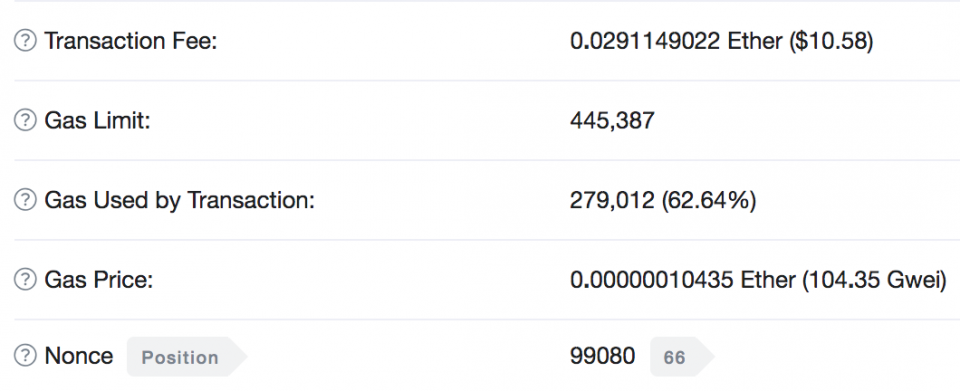The width and height of the screenshot is (960, 391).
Task: Click the question mark icon beside Gas Limit
Action: pyautogui.click(x=25, y=121)
